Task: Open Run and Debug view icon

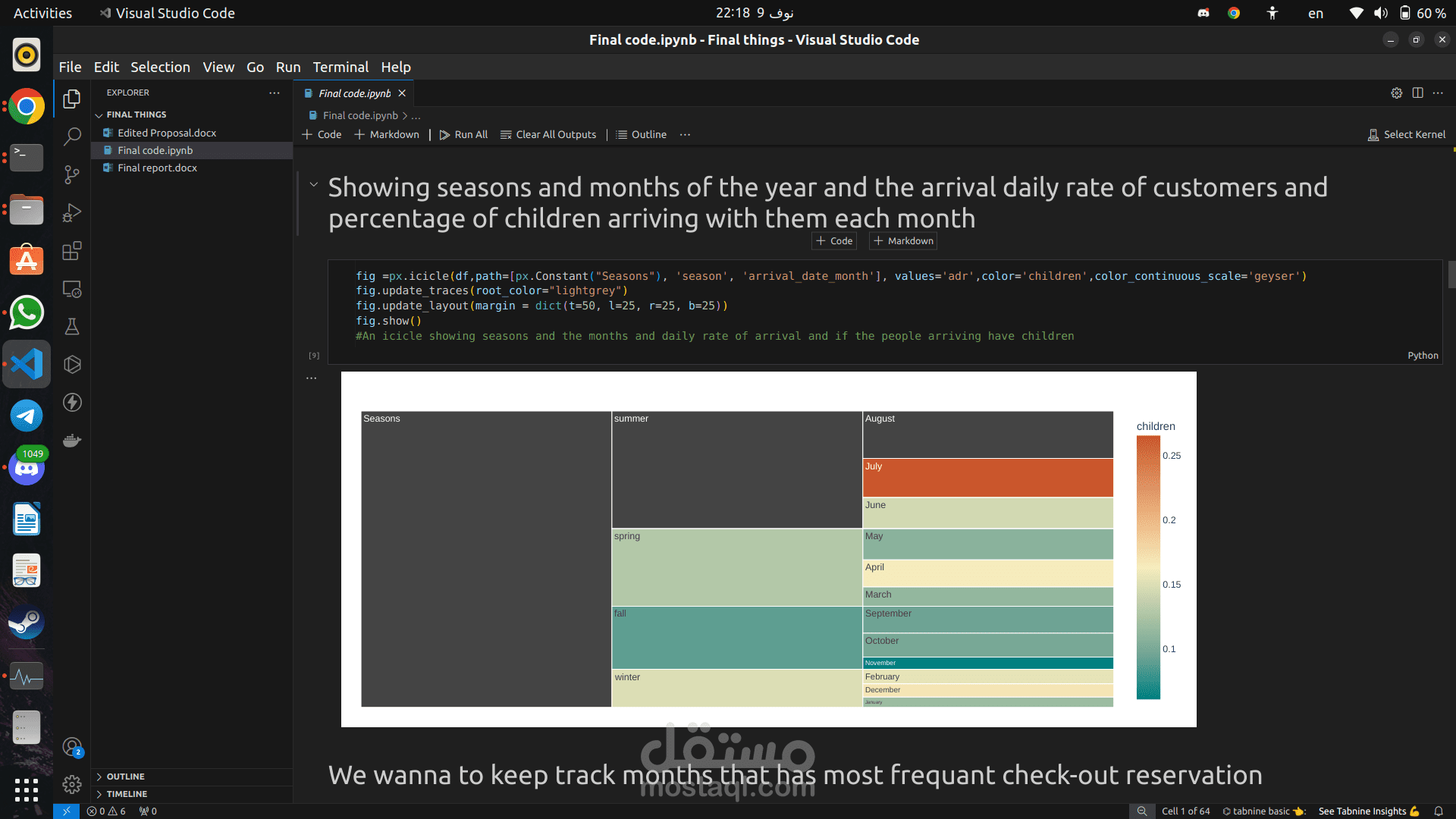Action: pos(72,213)
